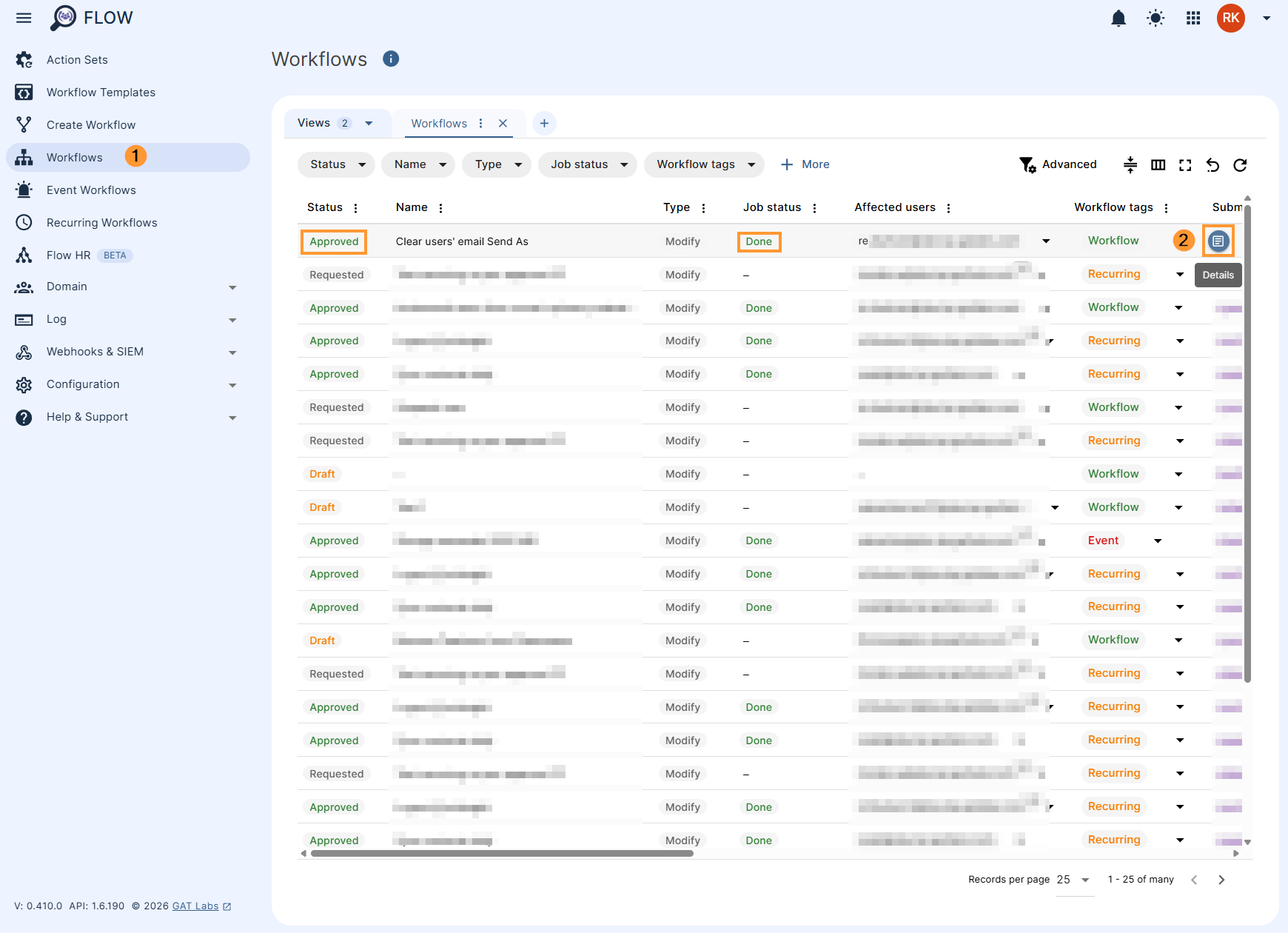Open the Job status filter dropdown

pos(587,164)
